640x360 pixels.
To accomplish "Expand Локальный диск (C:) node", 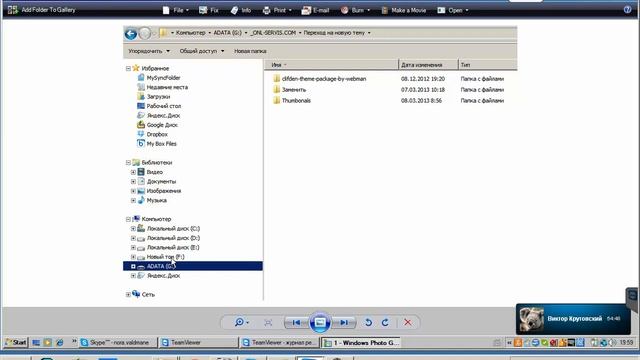I will coord(133,229).
